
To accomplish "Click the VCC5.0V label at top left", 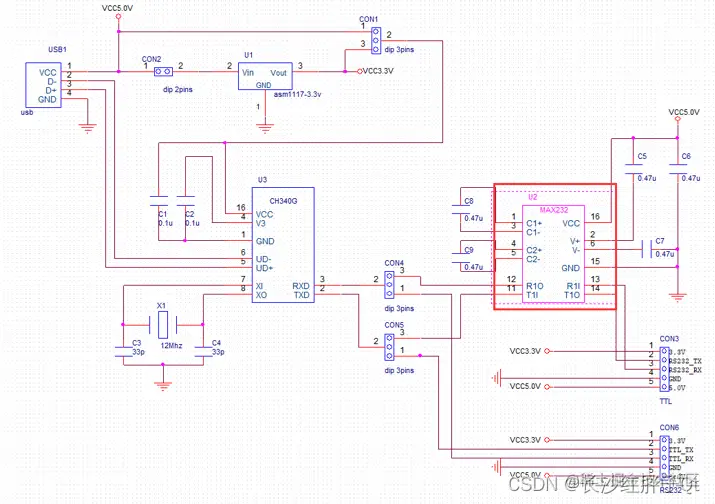I will (x=118, y=8).
